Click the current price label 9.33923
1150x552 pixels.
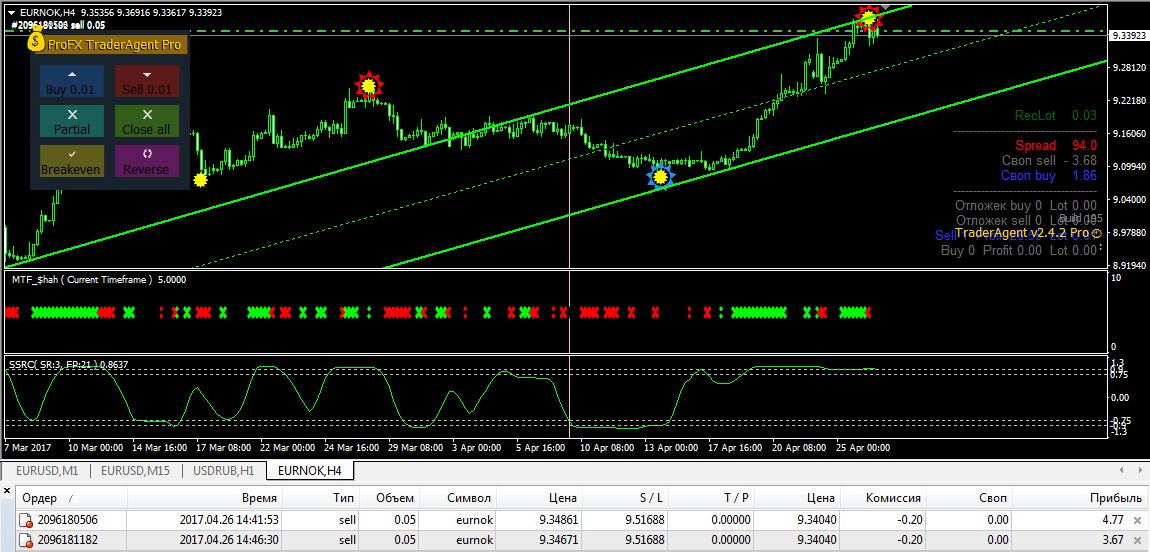1129,35
